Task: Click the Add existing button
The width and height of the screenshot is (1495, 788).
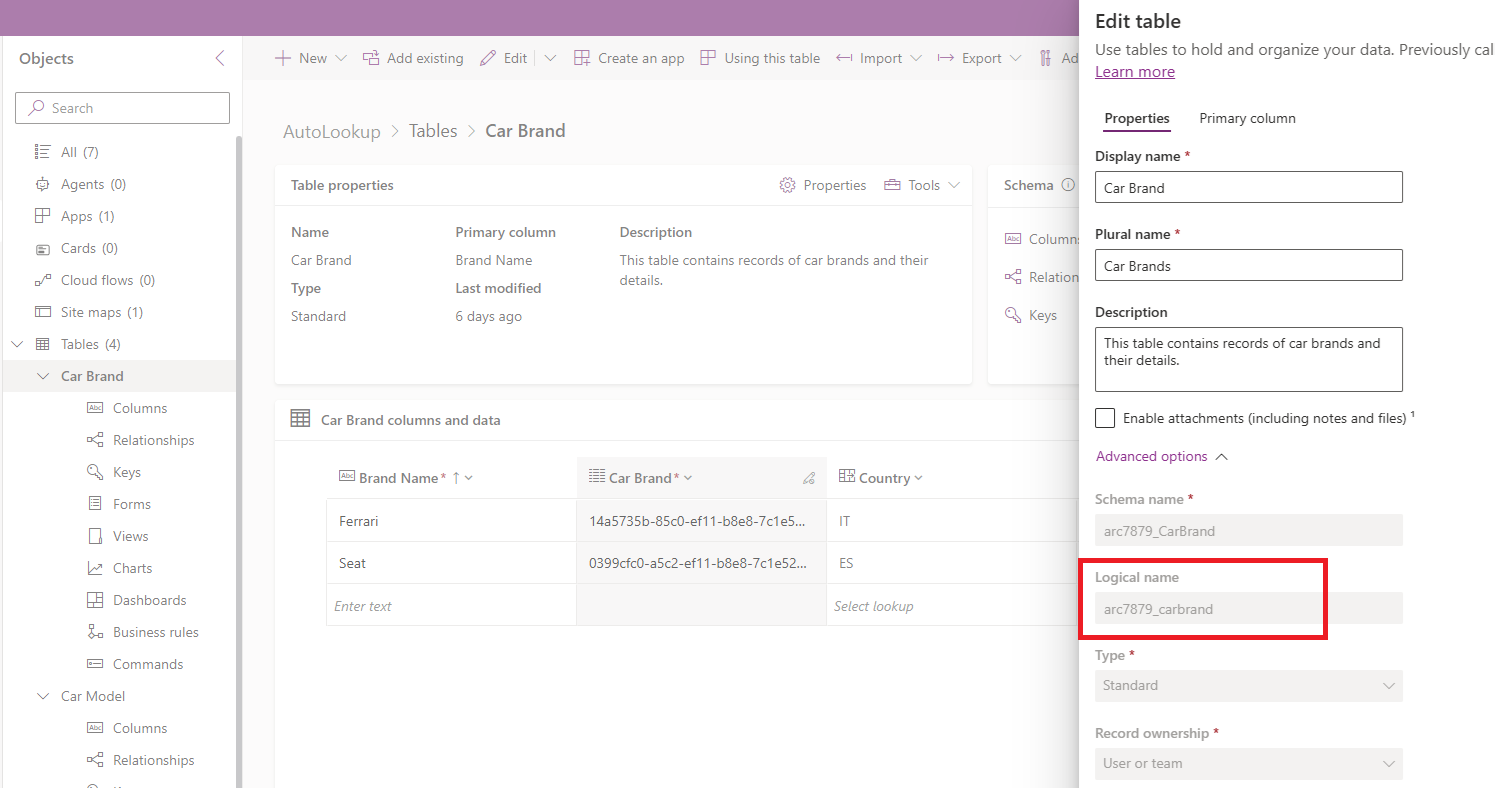Action: pos(413,57)
